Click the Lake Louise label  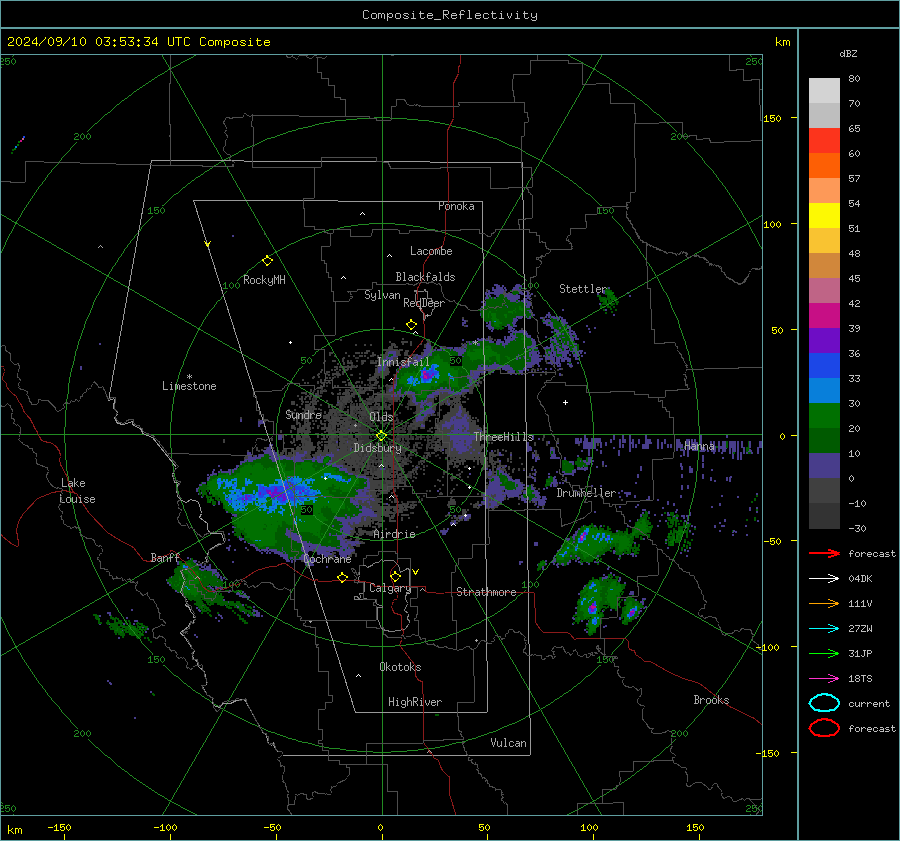pos(78,491)
